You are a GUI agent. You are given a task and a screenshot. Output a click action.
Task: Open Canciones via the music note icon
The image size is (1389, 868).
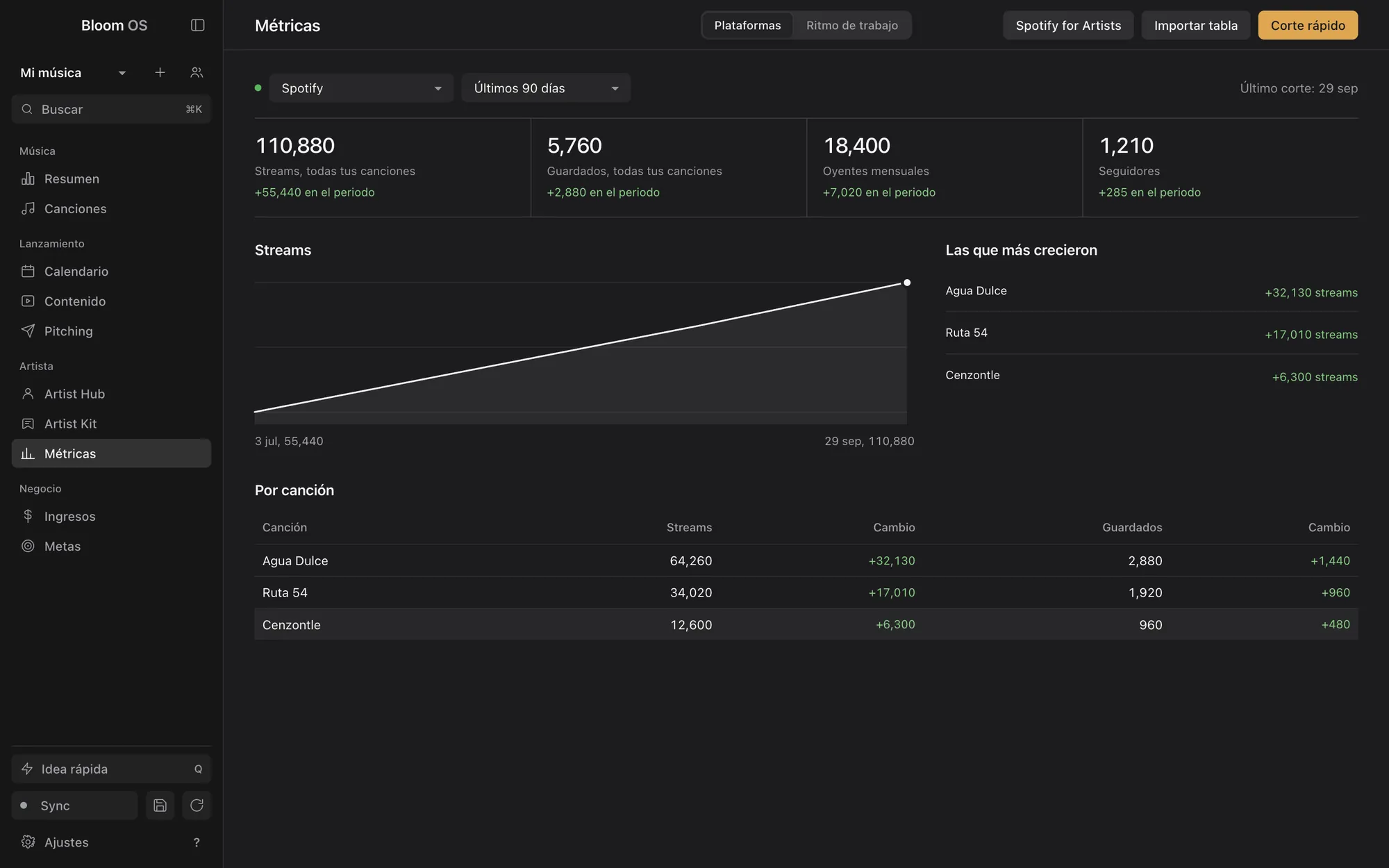[x=28, y=208]
